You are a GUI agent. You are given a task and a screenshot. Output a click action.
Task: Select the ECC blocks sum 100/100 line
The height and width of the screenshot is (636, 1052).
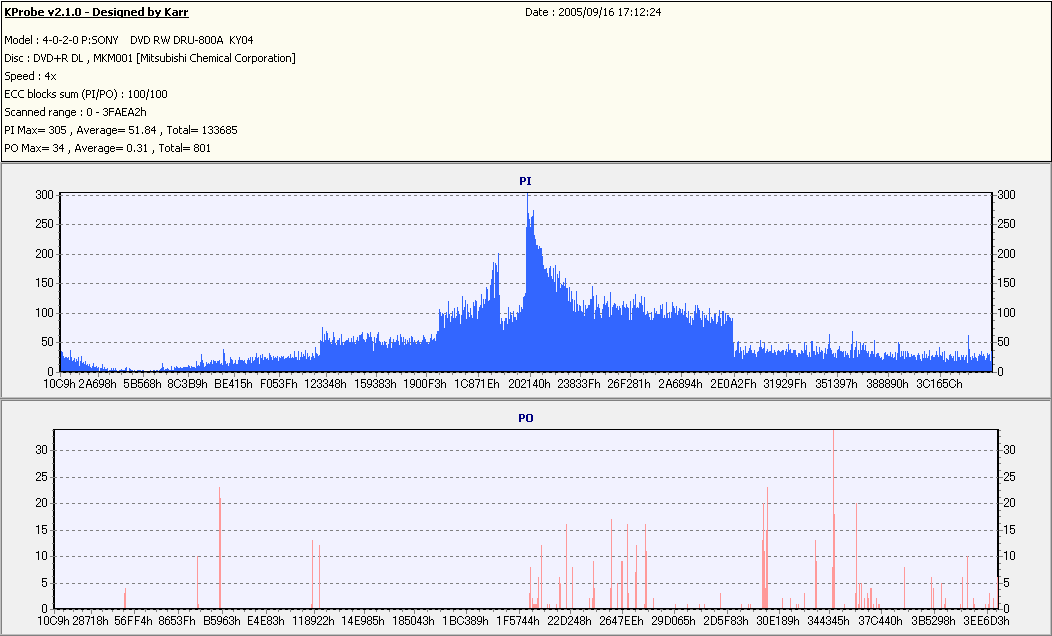pos(86,95)
